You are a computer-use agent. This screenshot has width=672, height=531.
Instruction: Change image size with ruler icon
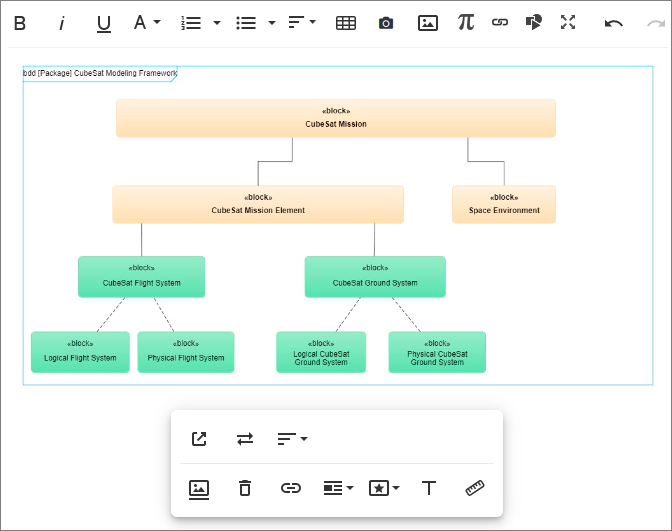pos(475,488)
